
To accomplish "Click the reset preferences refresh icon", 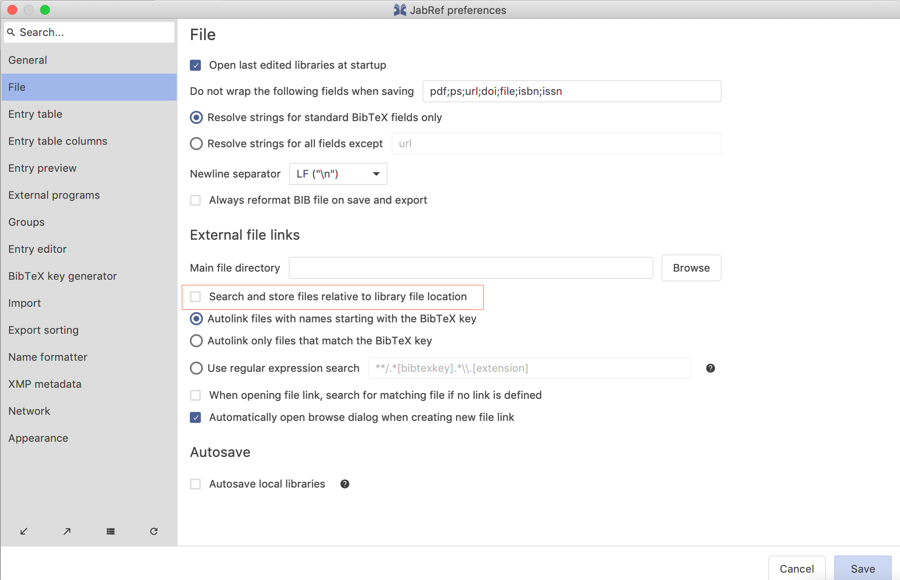I will tap(154, 531).
